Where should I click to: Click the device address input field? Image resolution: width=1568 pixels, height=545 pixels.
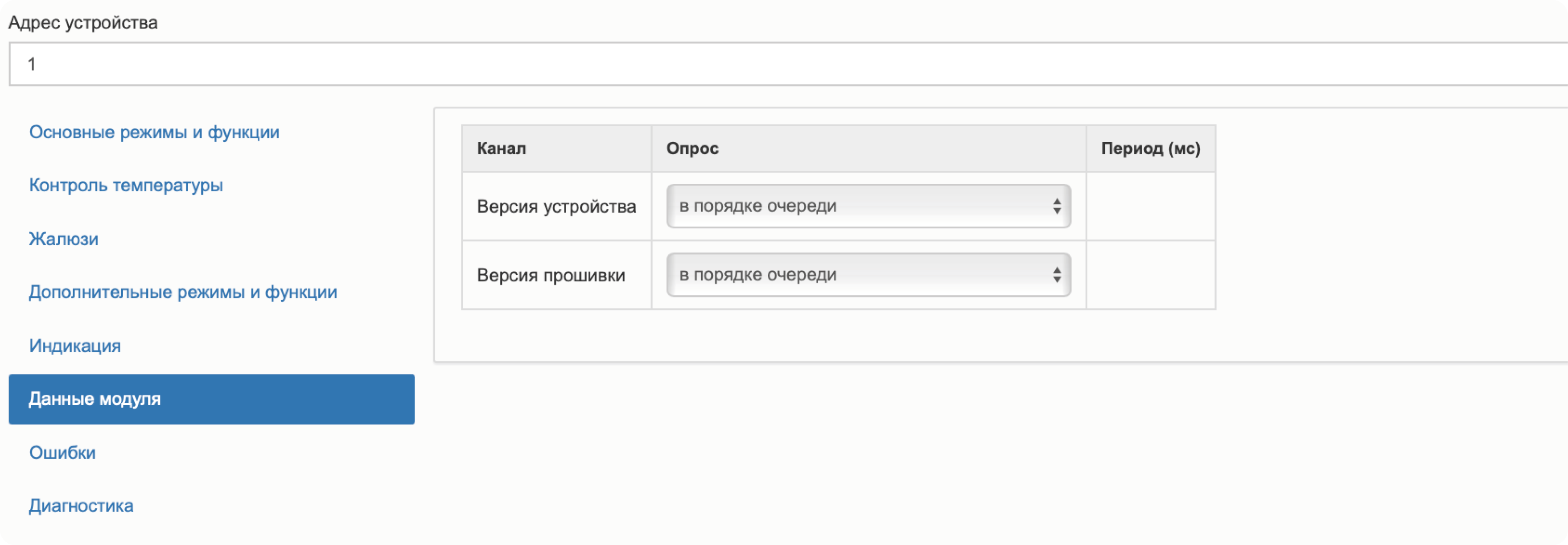pyautogui.click(x=785, y=64)
